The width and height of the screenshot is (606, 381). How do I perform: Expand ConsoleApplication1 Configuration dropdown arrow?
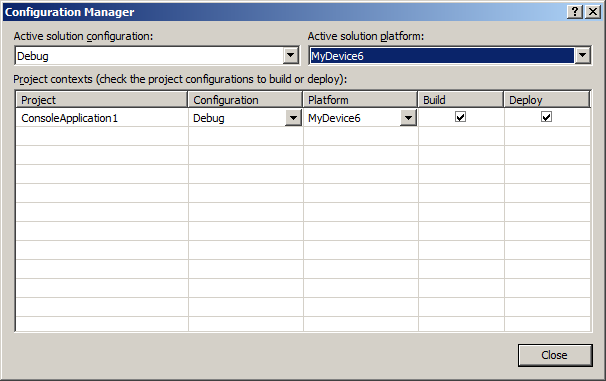click(293, 118)
